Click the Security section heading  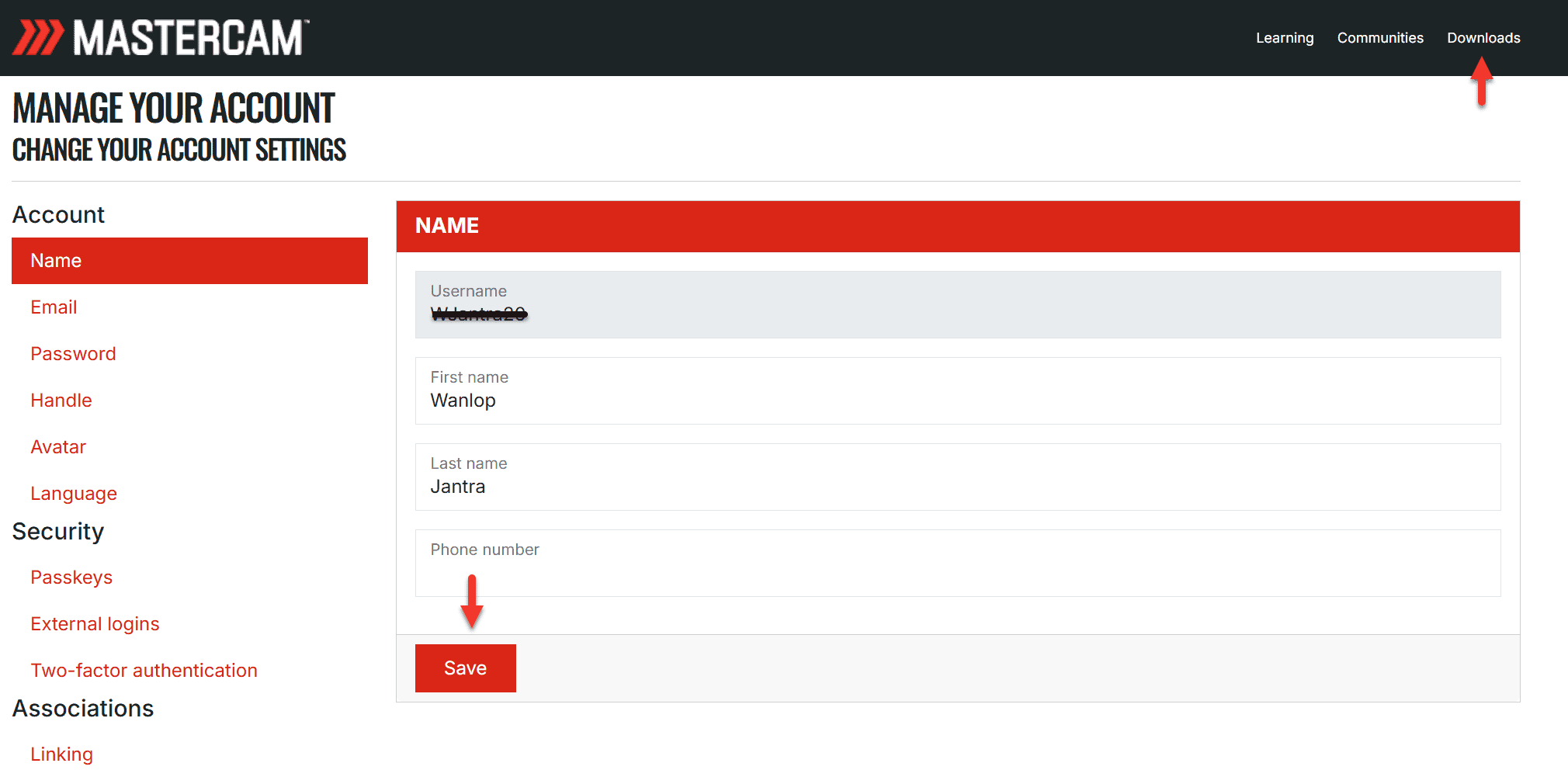[58, 532]
